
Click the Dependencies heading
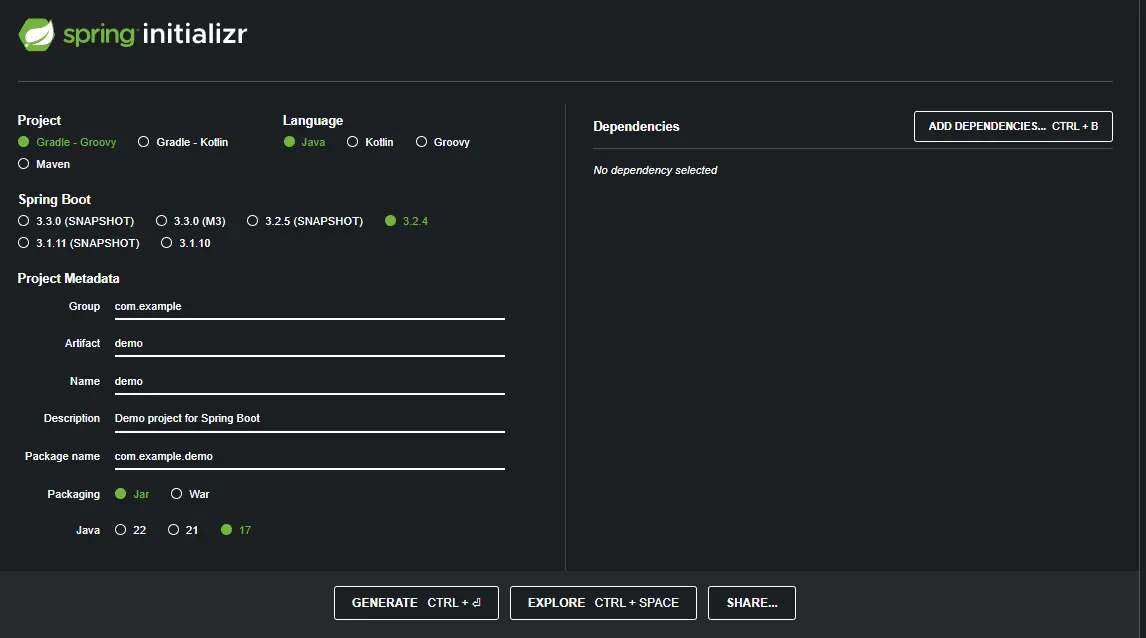pos(637,126)
